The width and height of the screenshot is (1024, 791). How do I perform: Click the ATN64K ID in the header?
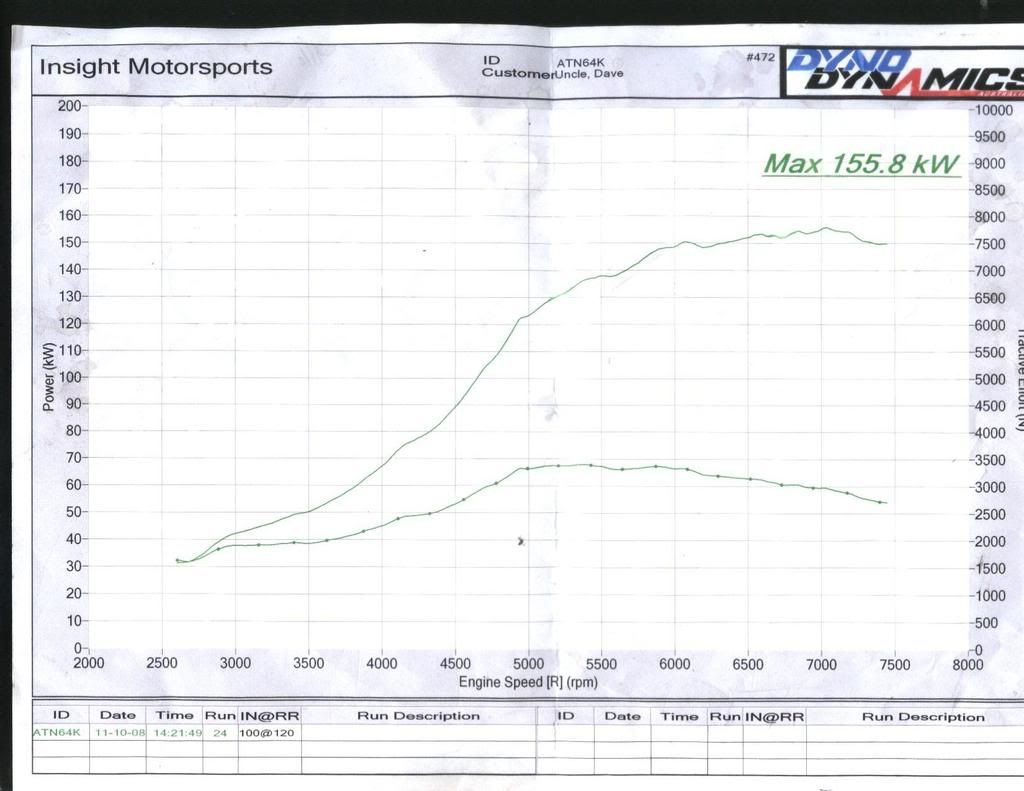click(576, 61)
